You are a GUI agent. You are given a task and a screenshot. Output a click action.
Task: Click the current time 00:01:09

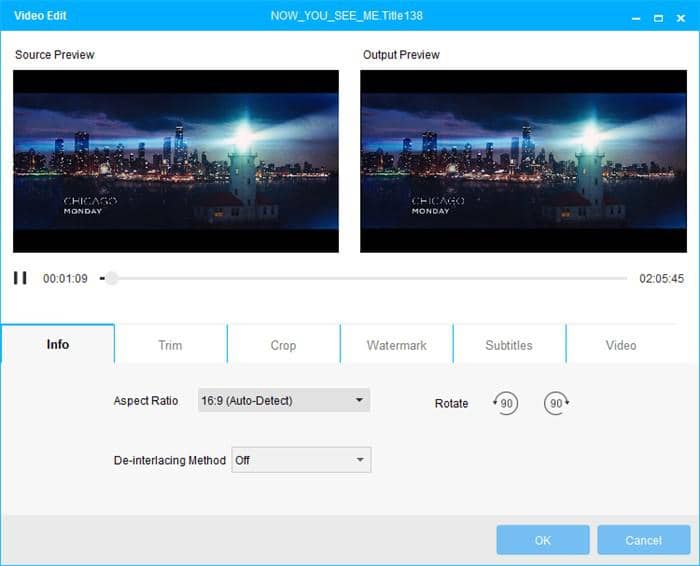coord(65,279)
